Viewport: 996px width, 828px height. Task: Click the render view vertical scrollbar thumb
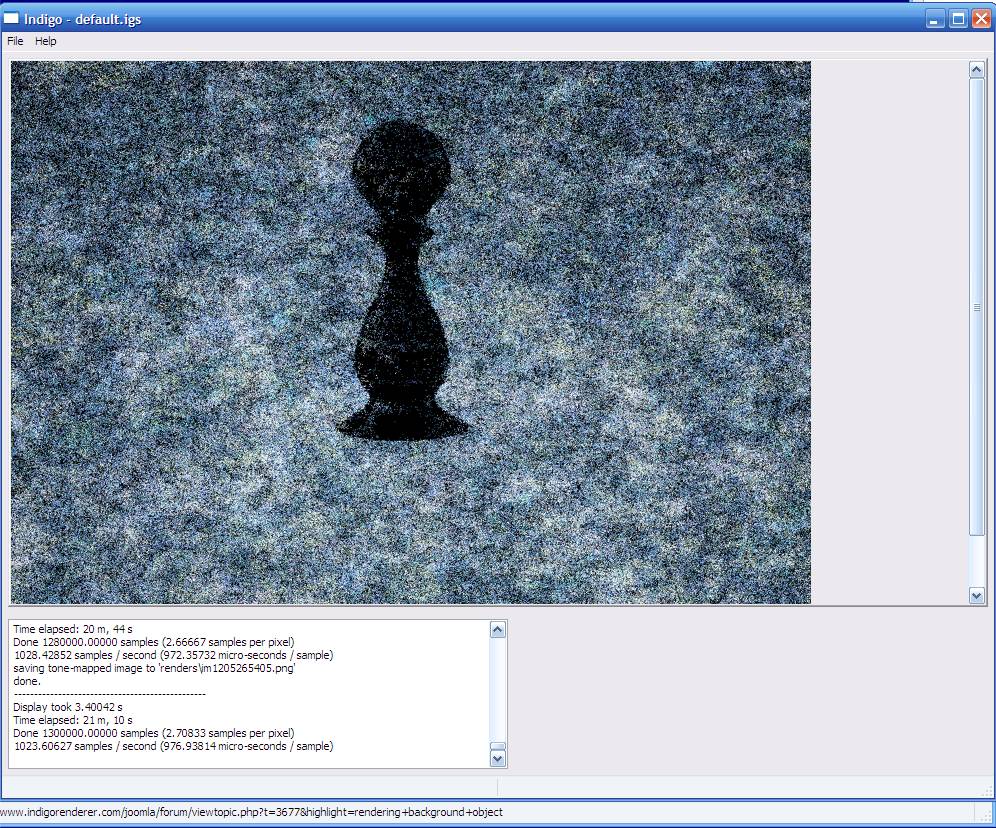click(977, 307)
